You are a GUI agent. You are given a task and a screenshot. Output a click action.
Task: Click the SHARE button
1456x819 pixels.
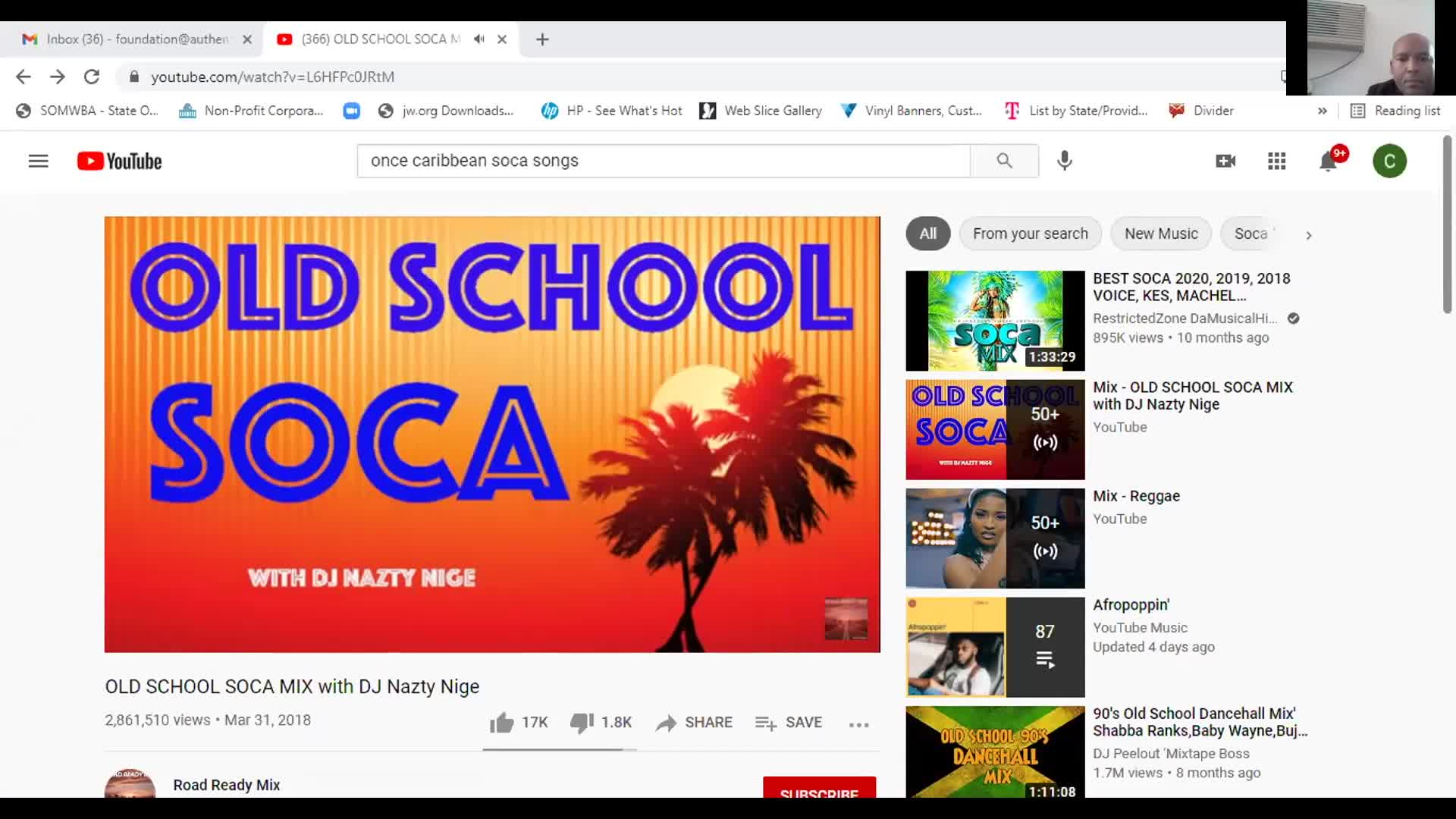[x=694, y=723]
